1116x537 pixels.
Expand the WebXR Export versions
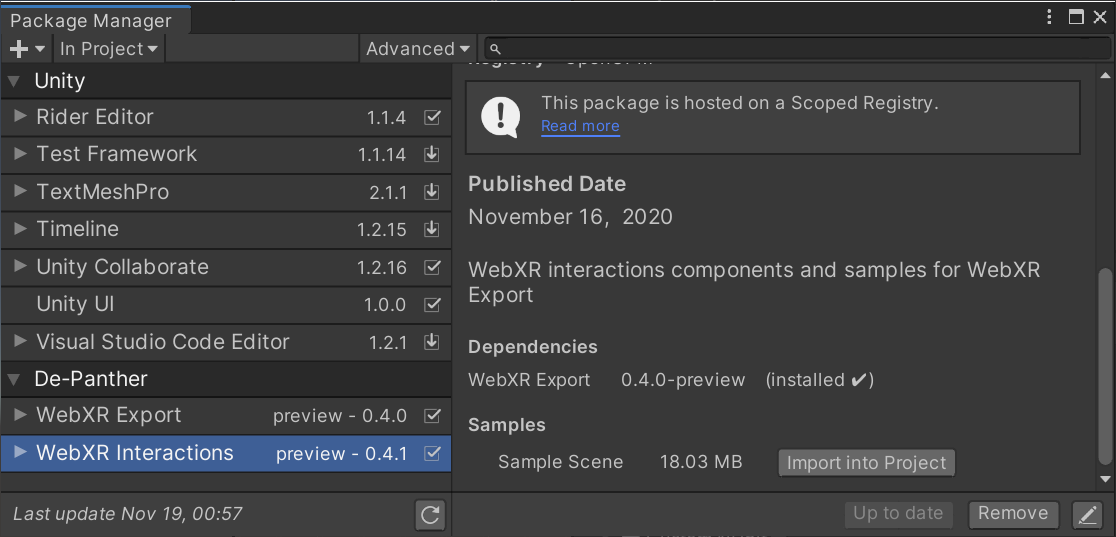(21, 415)
